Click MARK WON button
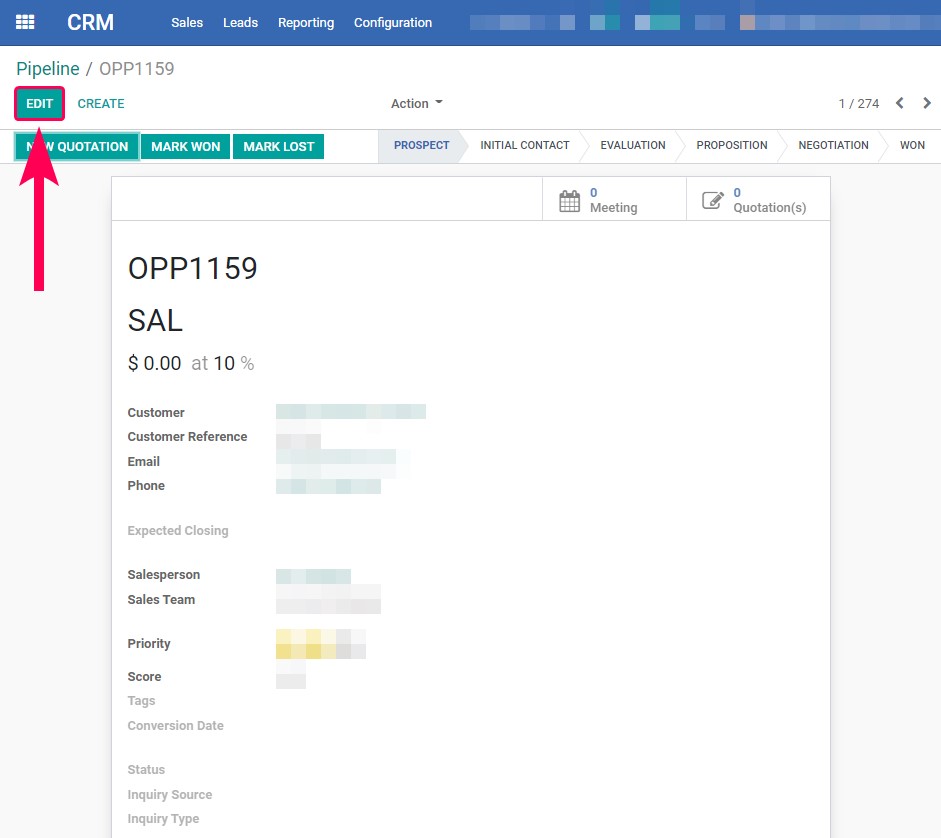Viewport: 941px width, 838px height. click(185, 146)
